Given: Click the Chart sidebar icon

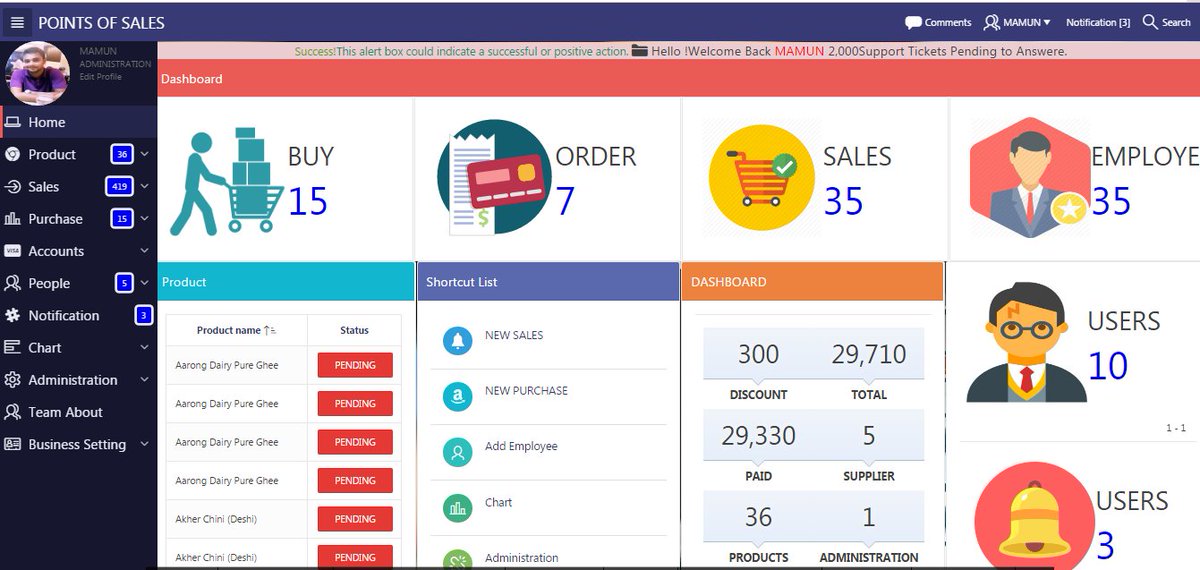Looking at the screenshot, I should 13,347.
